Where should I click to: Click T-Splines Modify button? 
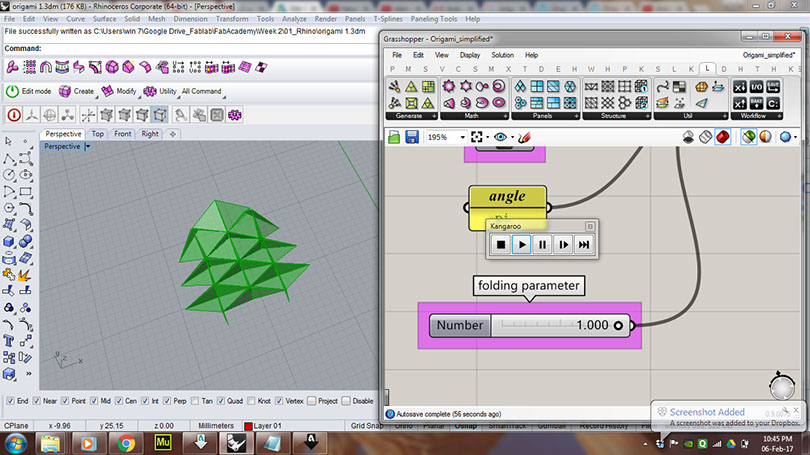[x=120, y=91]
